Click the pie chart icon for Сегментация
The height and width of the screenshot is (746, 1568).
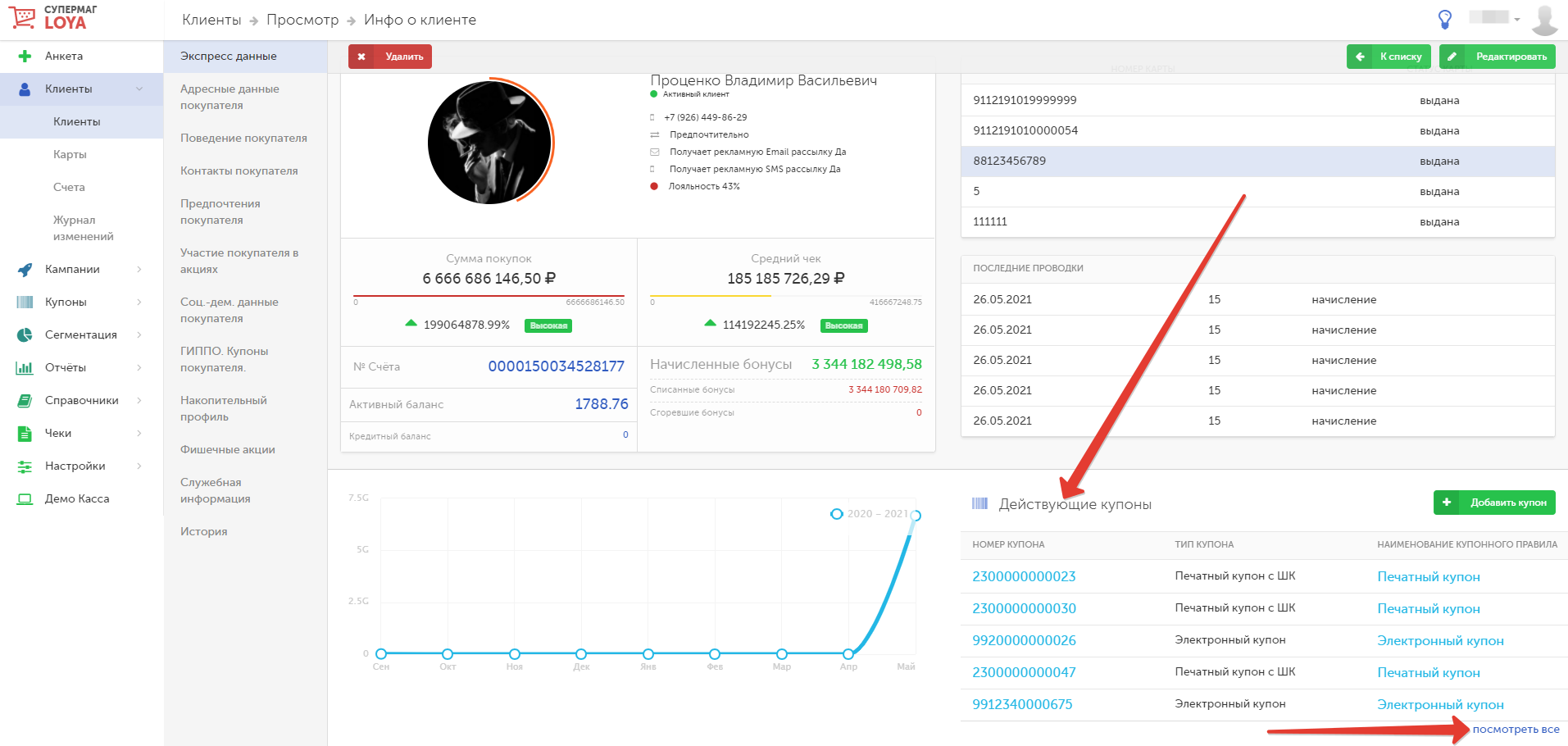coord(25,335)
